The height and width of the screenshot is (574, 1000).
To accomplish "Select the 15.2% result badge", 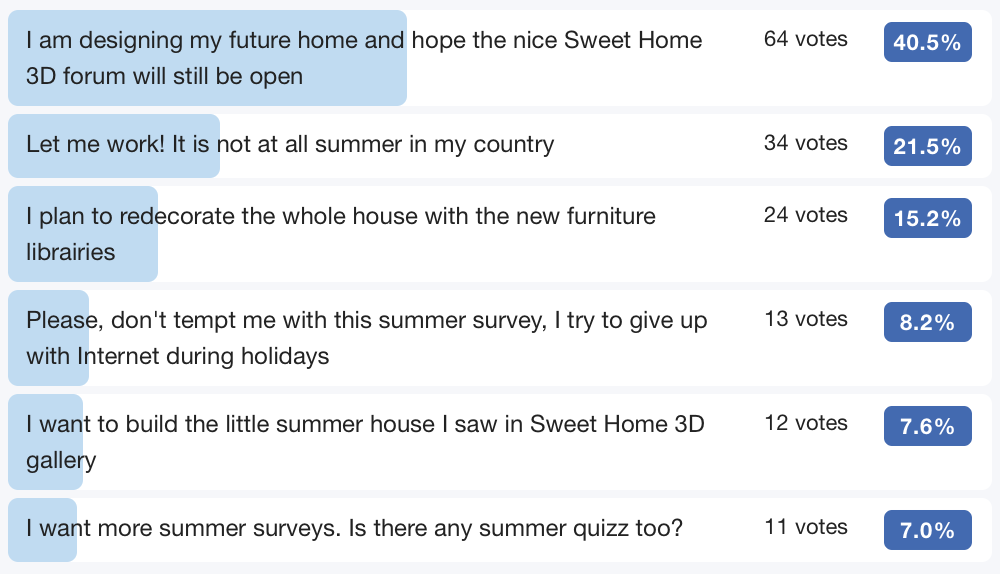I will [x=927, y=218].
